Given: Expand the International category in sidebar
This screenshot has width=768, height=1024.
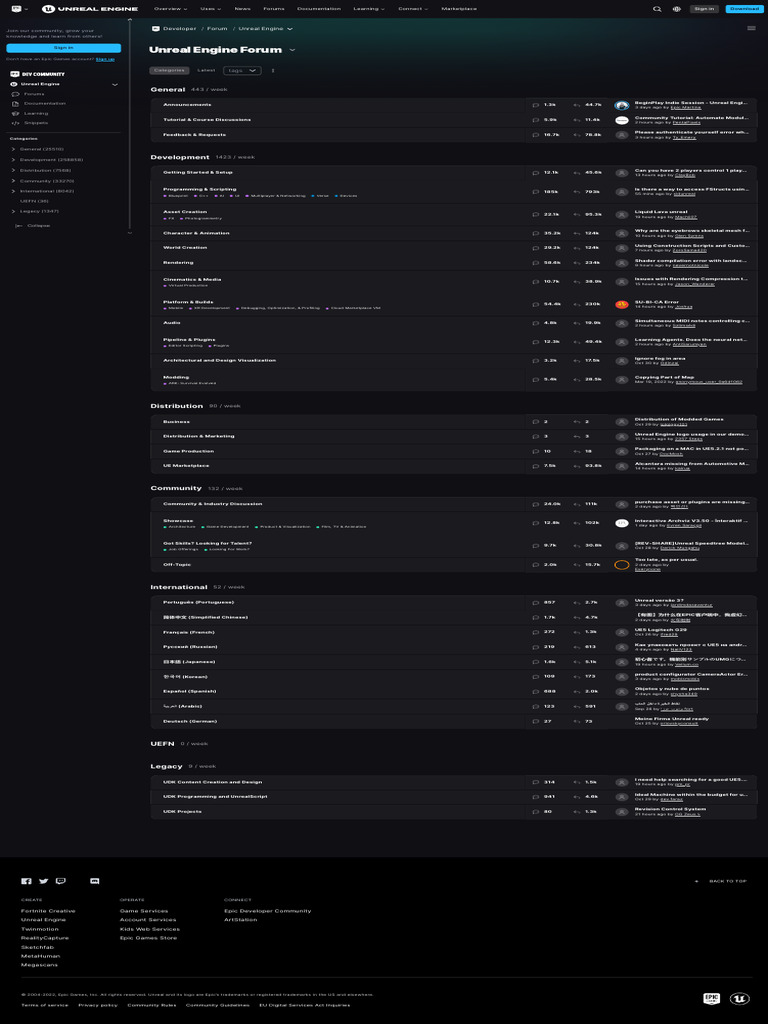Looking at the screenshot, I should (x=13, y=191).
